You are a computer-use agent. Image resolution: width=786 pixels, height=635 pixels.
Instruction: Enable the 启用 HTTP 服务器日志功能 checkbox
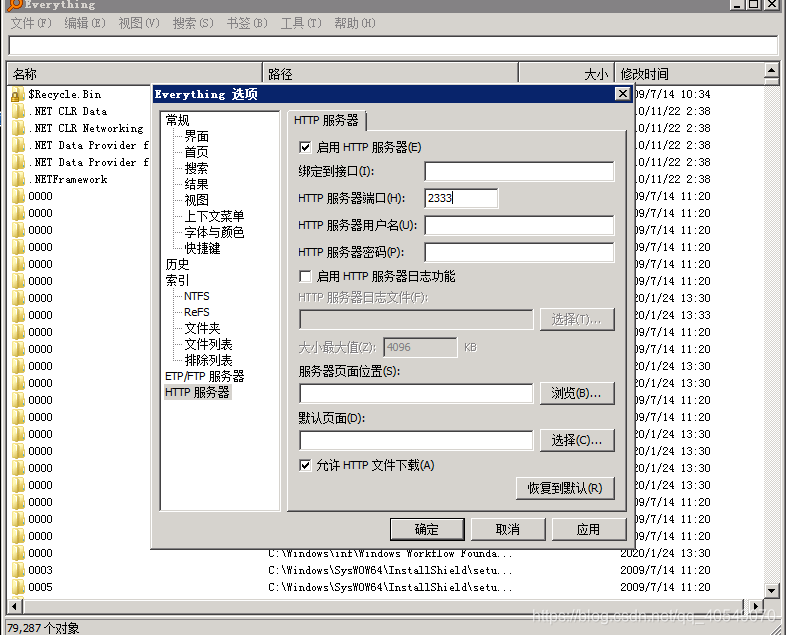click(305, 276)
